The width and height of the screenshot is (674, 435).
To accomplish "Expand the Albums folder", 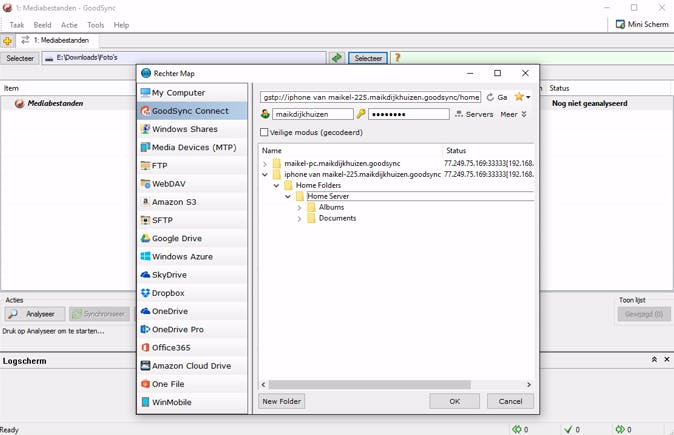I will click(x=300, y=208).
